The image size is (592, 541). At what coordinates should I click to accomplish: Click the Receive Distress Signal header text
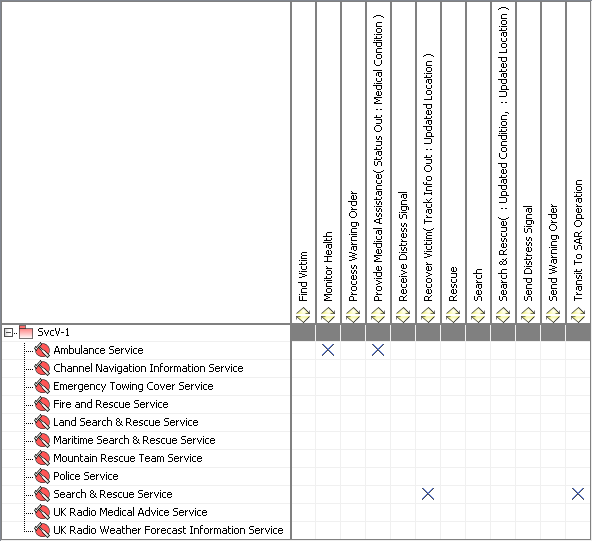[x=403, y=247]
